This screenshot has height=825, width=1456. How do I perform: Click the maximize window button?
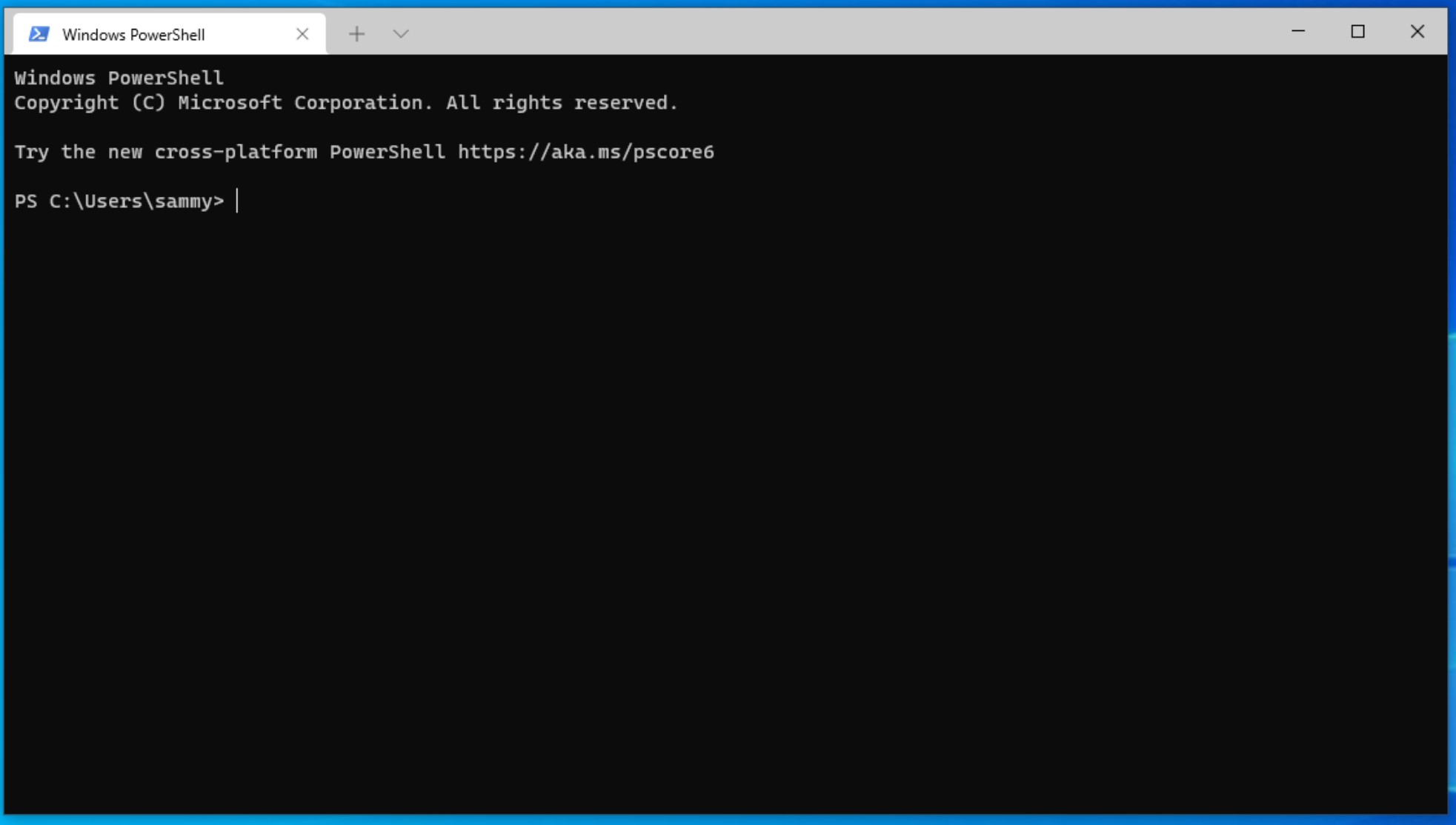coord(1357,32)
